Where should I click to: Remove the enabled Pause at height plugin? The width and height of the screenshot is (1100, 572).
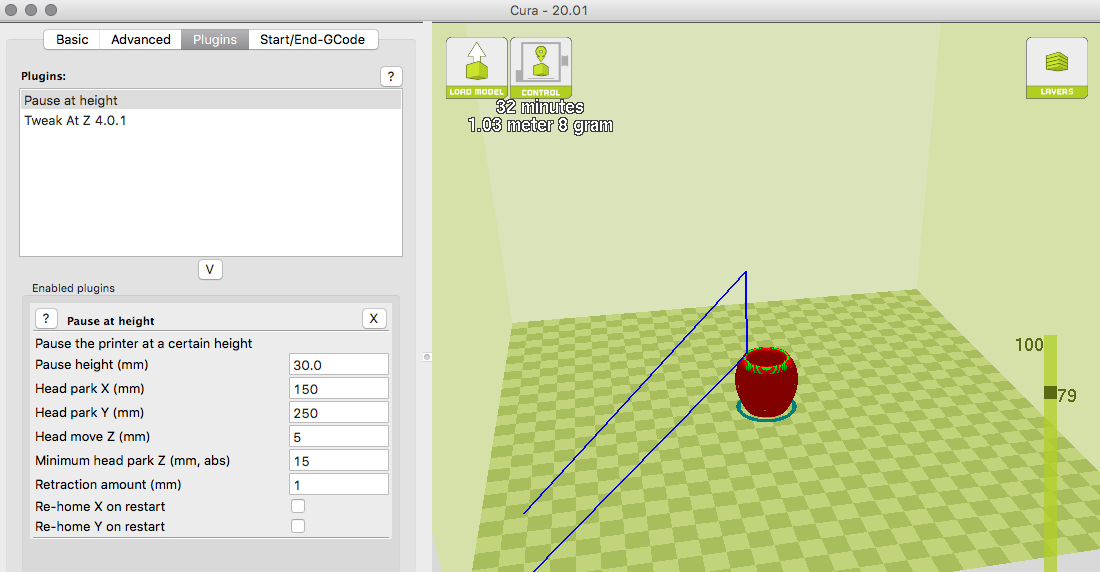[373, 319]
